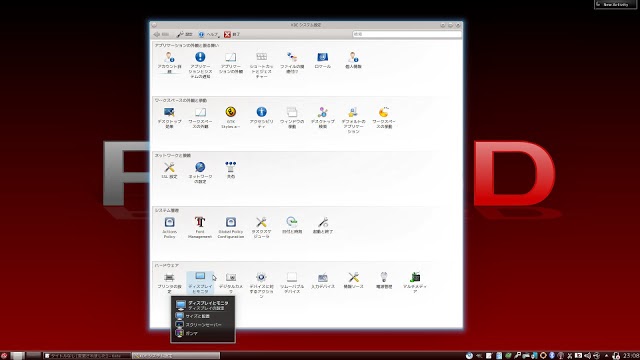The width and height of the screenshot is (640, 360).
Task: Open Digital Camera (デジタルカメラ) settings
Action: click(231, 283)
